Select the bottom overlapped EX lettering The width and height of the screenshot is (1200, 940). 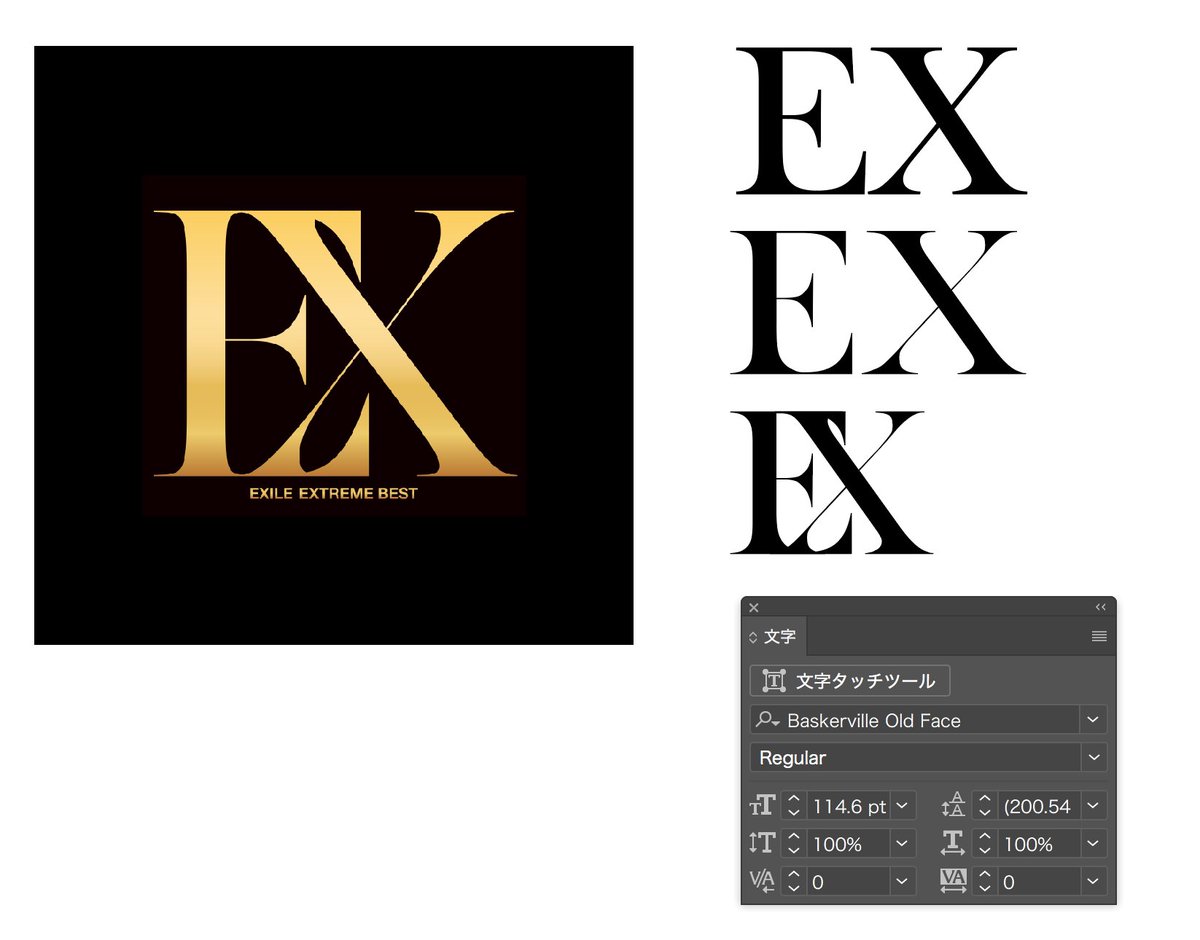[x=831, y=482]
